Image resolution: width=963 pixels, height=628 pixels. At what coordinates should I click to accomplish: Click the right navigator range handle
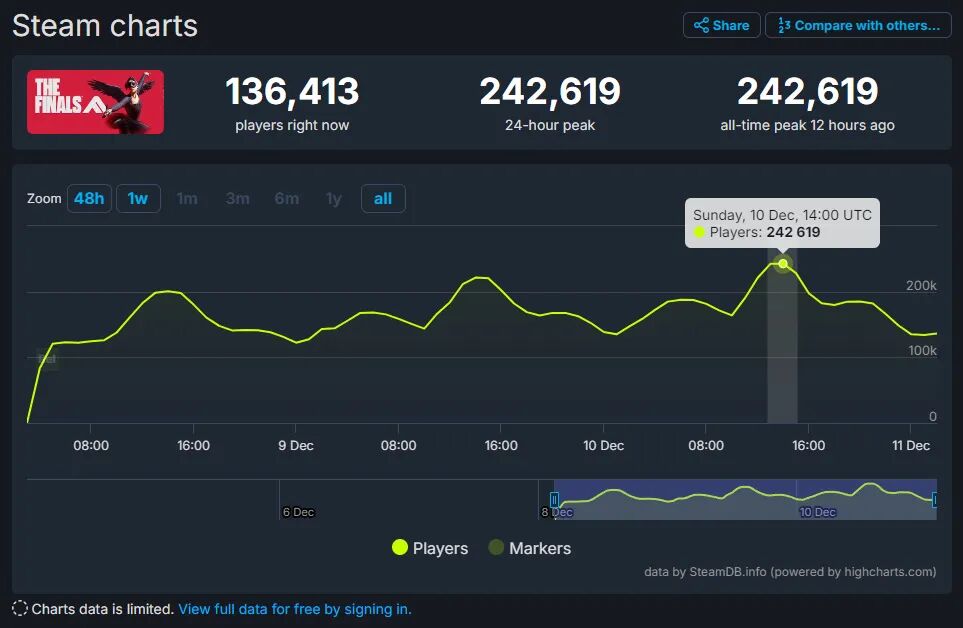935,500
